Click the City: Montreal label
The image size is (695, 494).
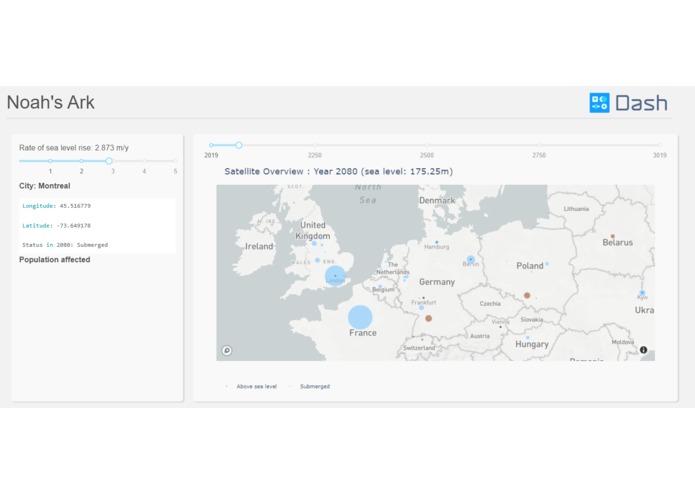45,186
